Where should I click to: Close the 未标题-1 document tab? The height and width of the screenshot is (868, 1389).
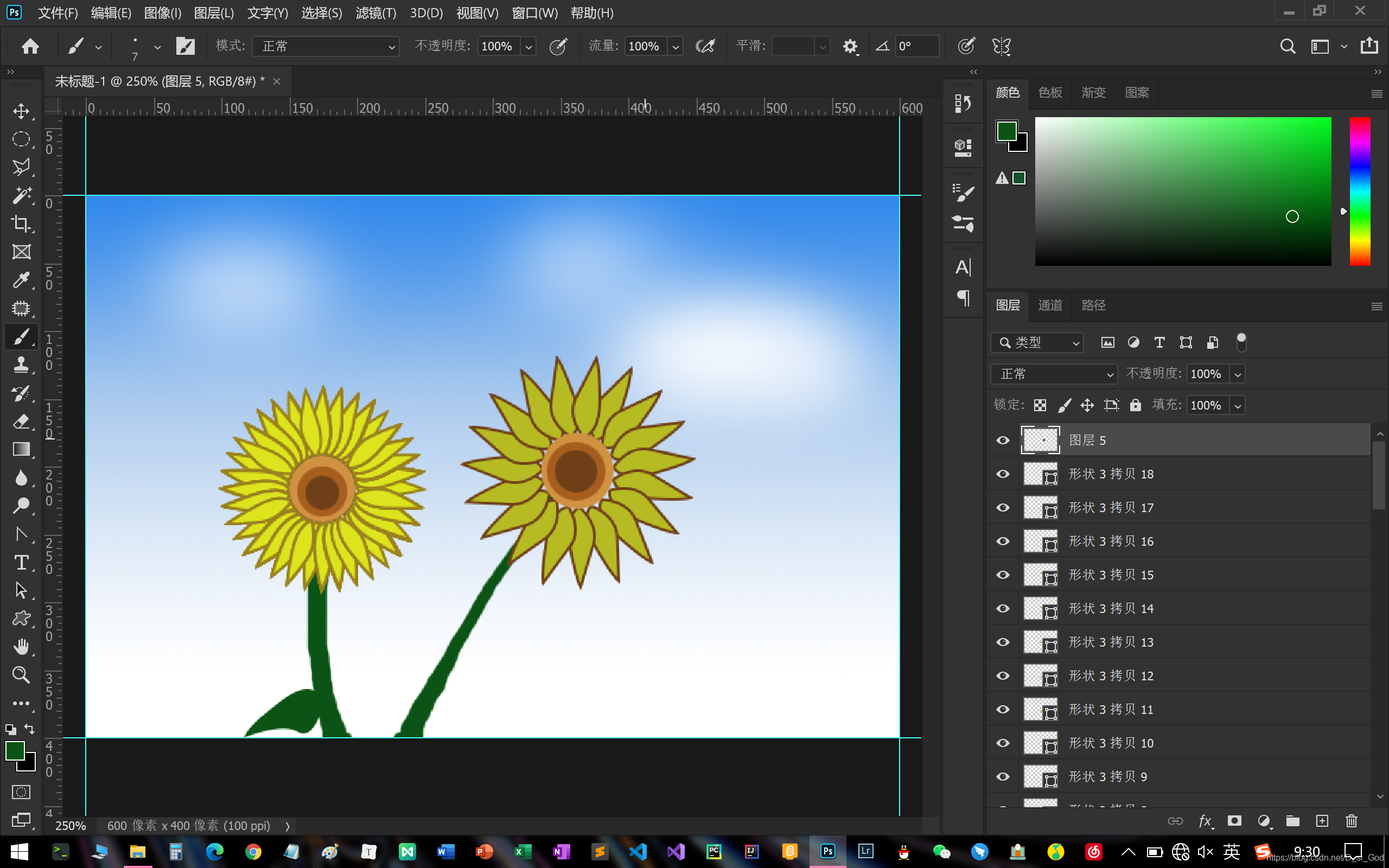277,81
